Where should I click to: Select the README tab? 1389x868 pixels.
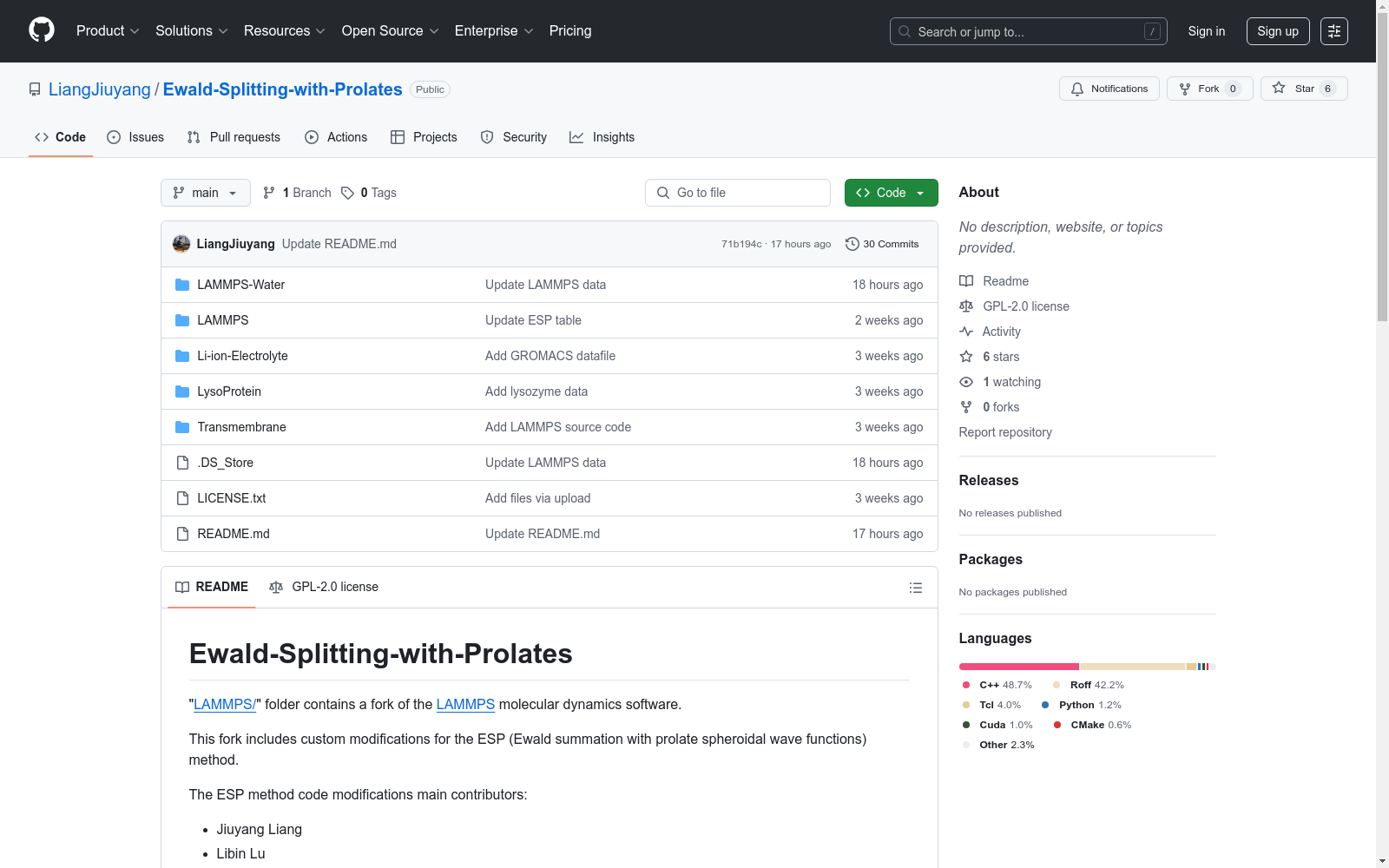(x=212, y=588)
